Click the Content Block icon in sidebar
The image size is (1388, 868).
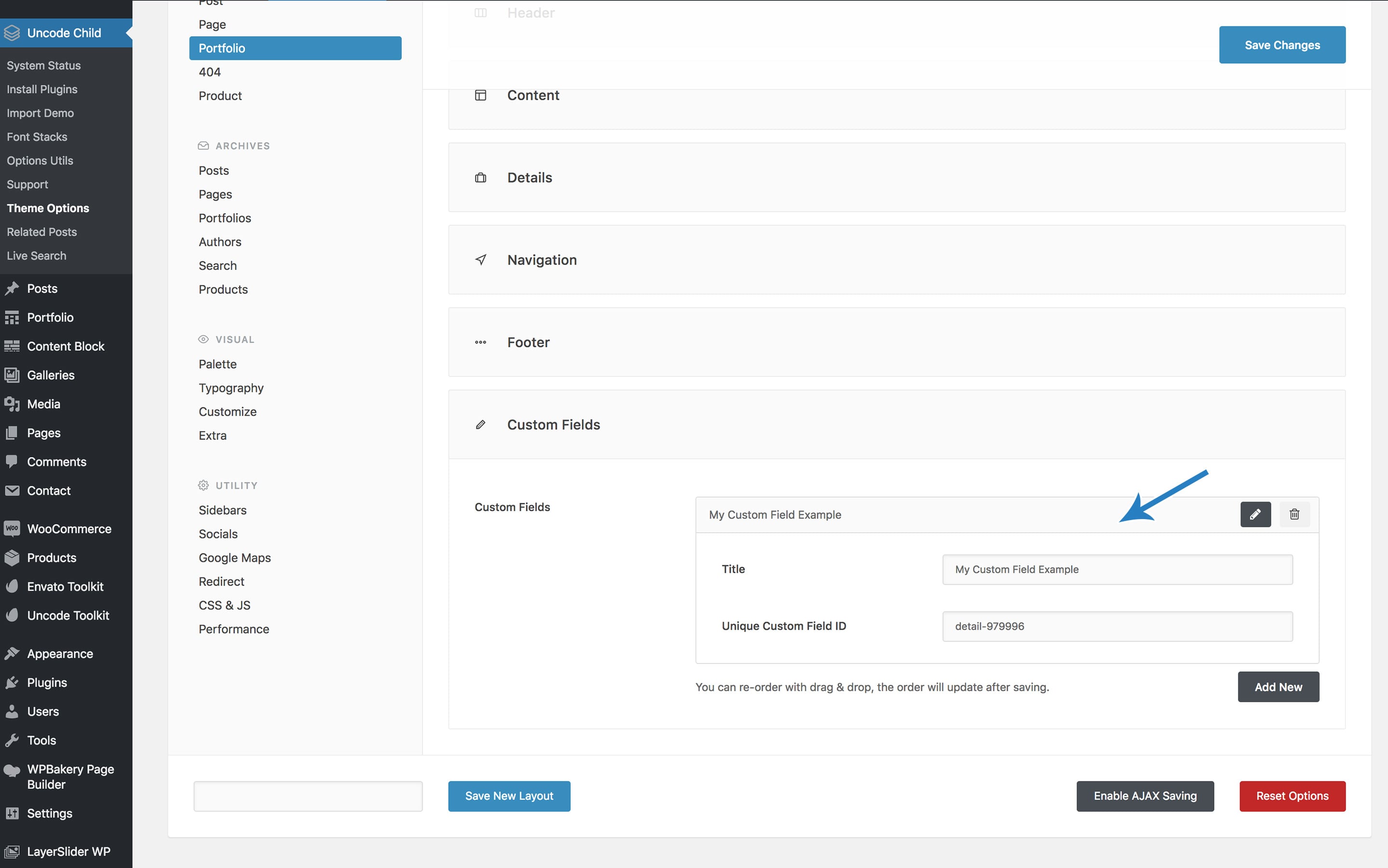(x=12, y=346)
